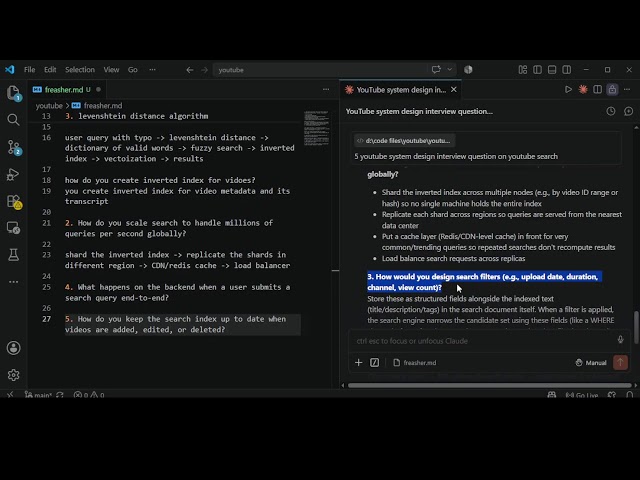Toggle the bottom panel visibility
The image size is (640, 480).
click(x=552, y=70)
